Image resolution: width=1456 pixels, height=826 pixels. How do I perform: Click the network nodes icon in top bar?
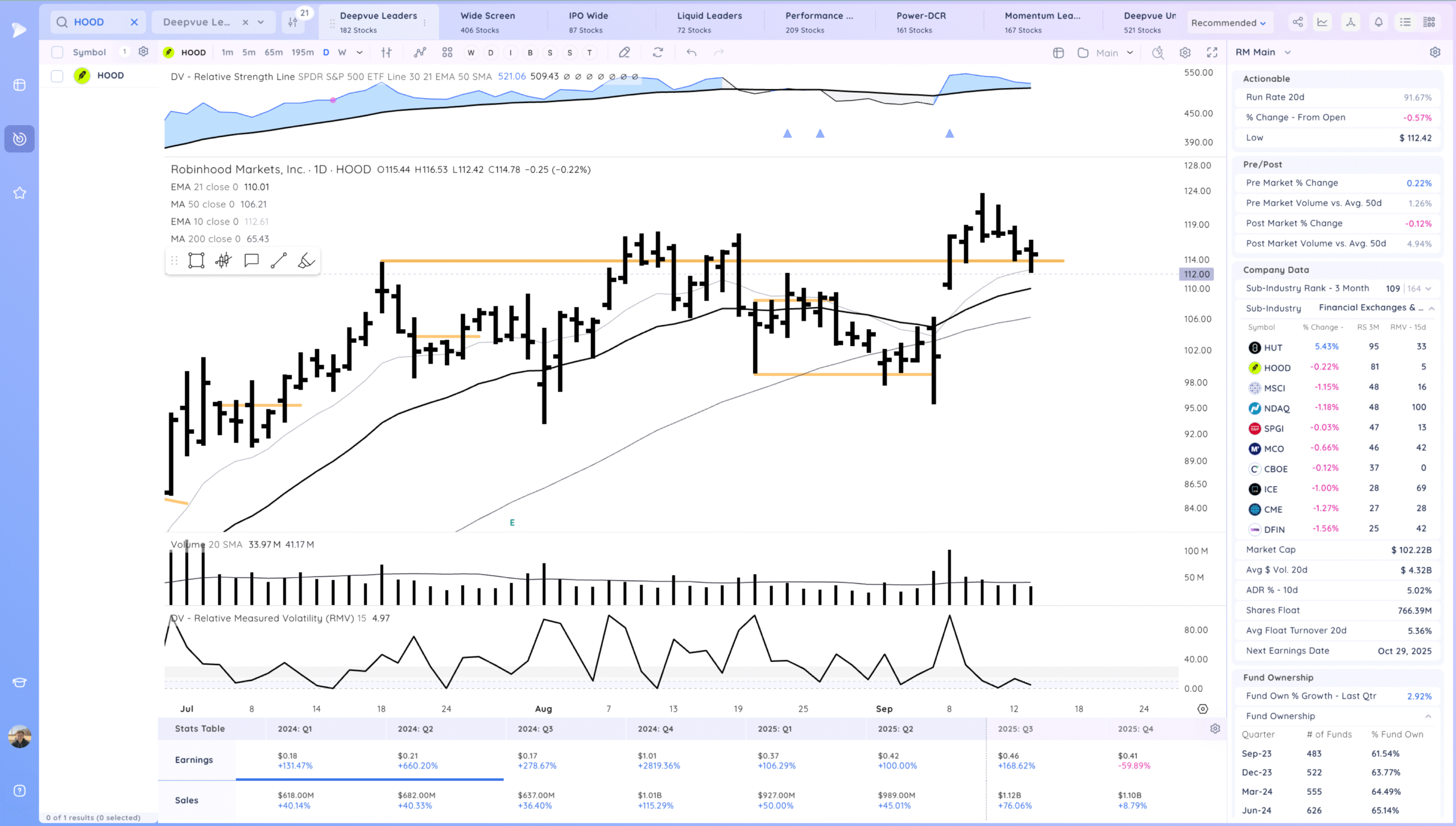(x=1350, y=22)
